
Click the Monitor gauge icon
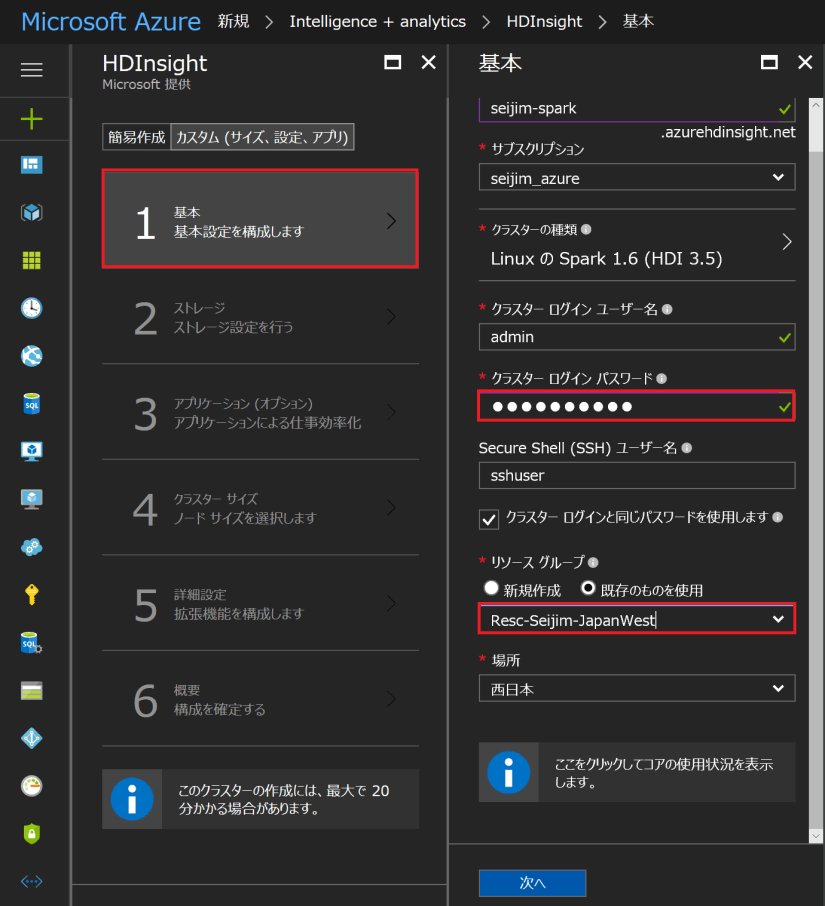coord(34,786)
